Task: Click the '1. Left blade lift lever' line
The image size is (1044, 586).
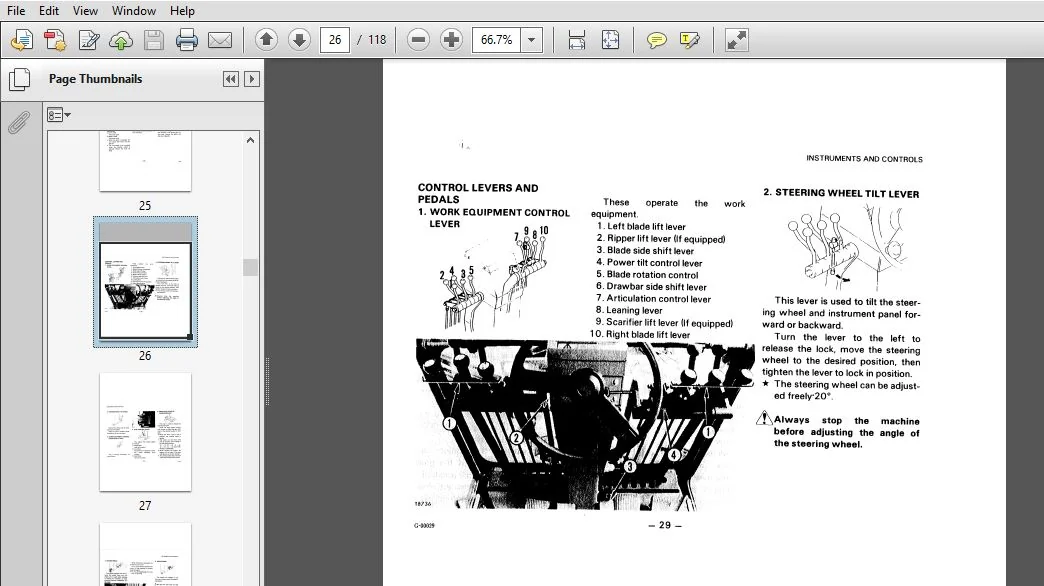Action: [641, 226]
